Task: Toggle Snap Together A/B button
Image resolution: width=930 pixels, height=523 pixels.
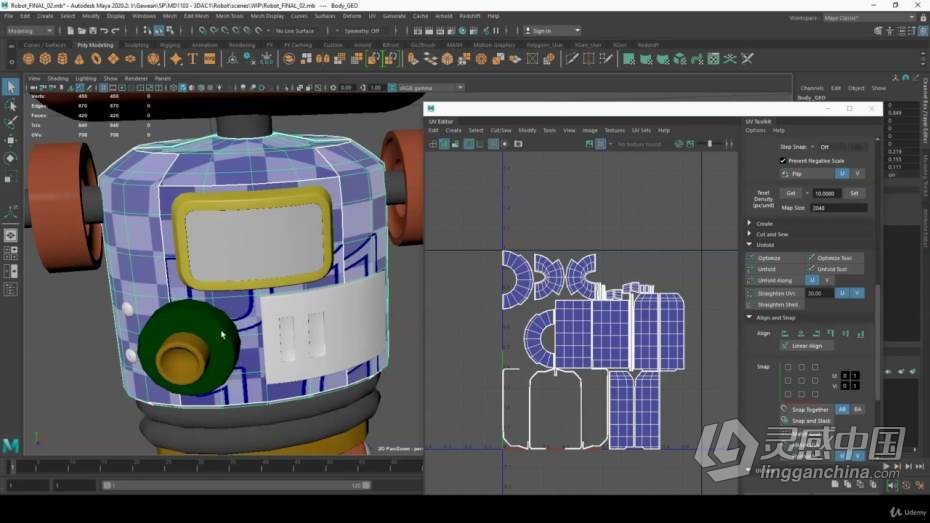Action: (x=842, y=409)
